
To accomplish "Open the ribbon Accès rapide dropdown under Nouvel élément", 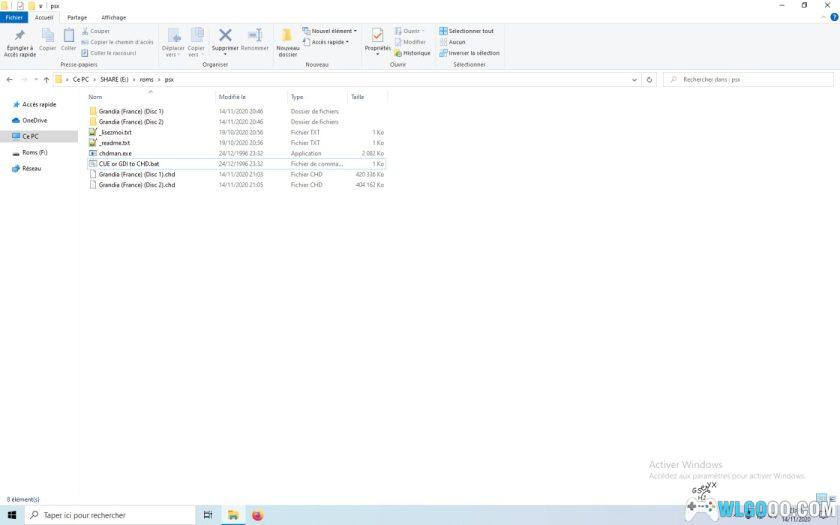I will coord(330,42).
